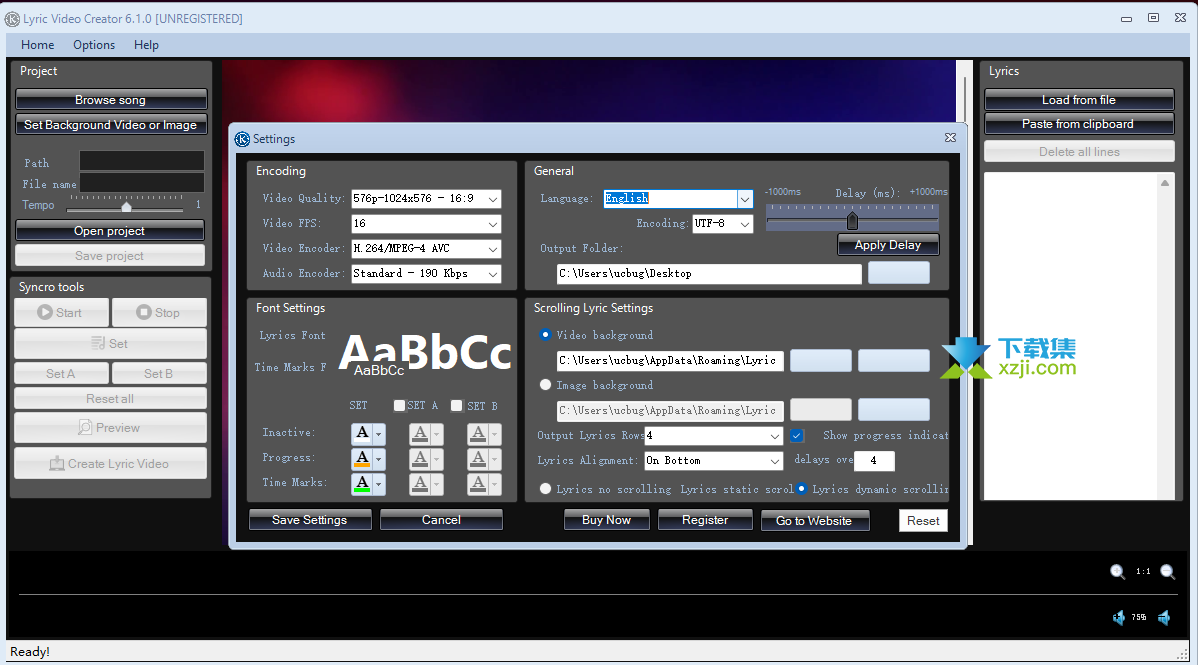The width and height of the screenshot is (1198, 665).
Task: Open the Lyrics Alignment dropdown
Action: 775,461
